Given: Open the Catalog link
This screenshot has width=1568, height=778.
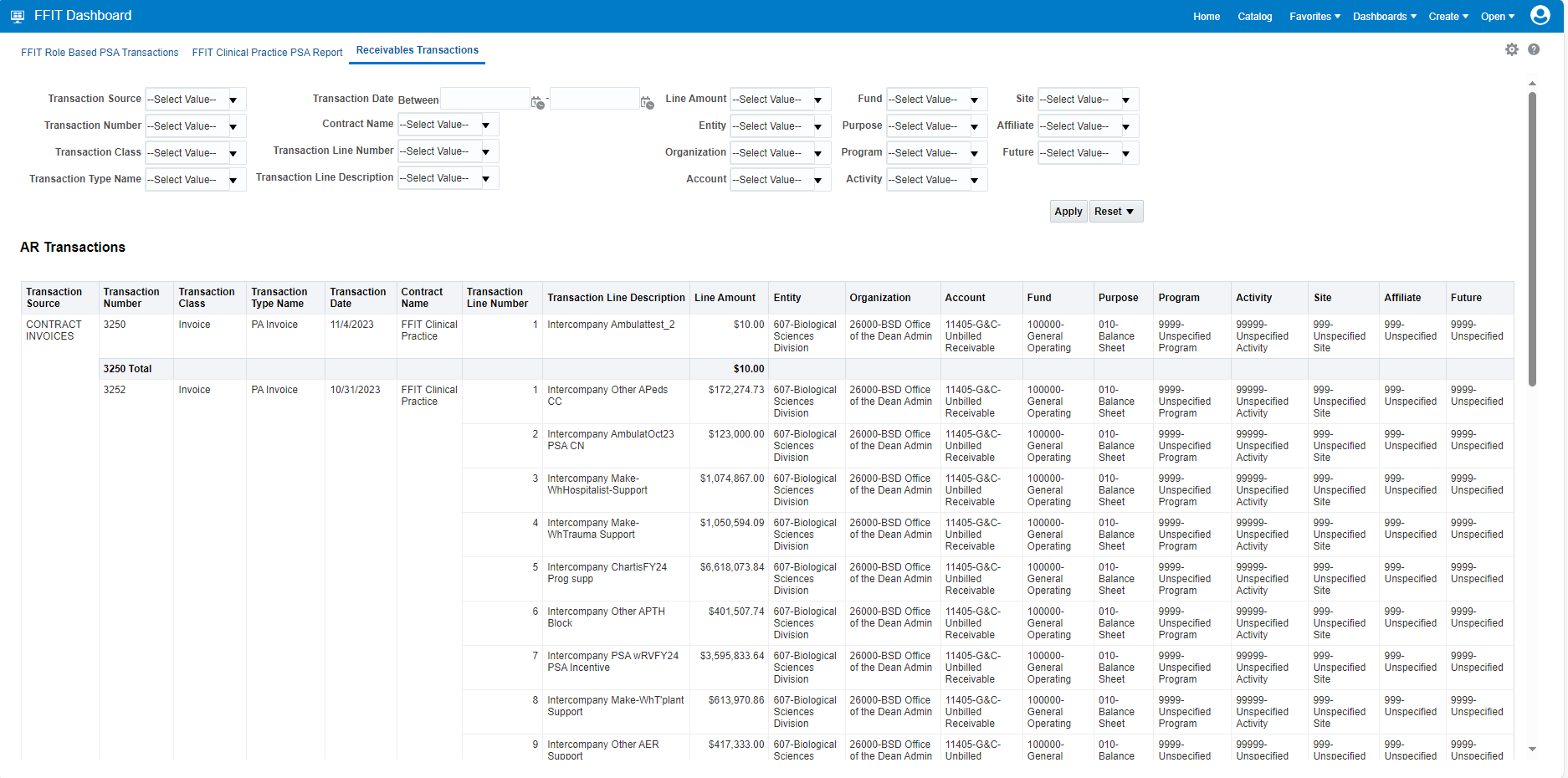Looking at the screenshot, I should pos(1254,17).
